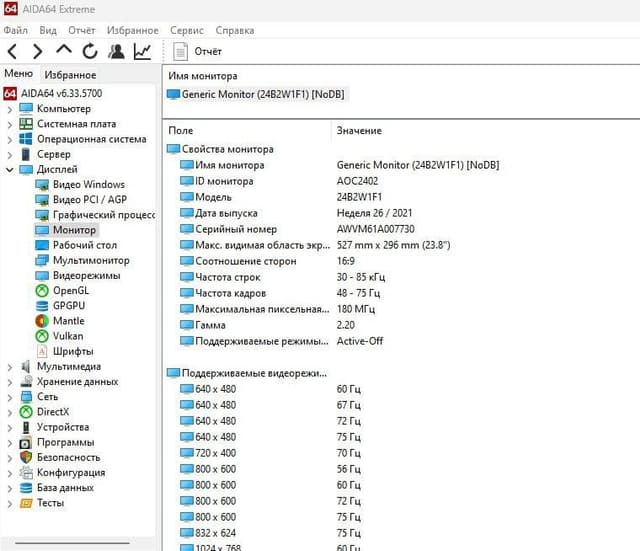
Task: Click the Шрифты font icon
Action: click(x=42, y=351)
